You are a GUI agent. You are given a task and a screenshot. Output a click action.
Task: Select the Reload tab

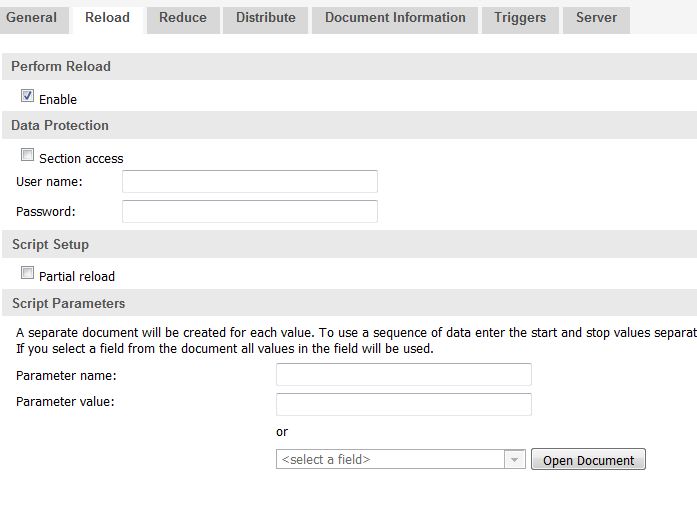click(x=107, y=18)
